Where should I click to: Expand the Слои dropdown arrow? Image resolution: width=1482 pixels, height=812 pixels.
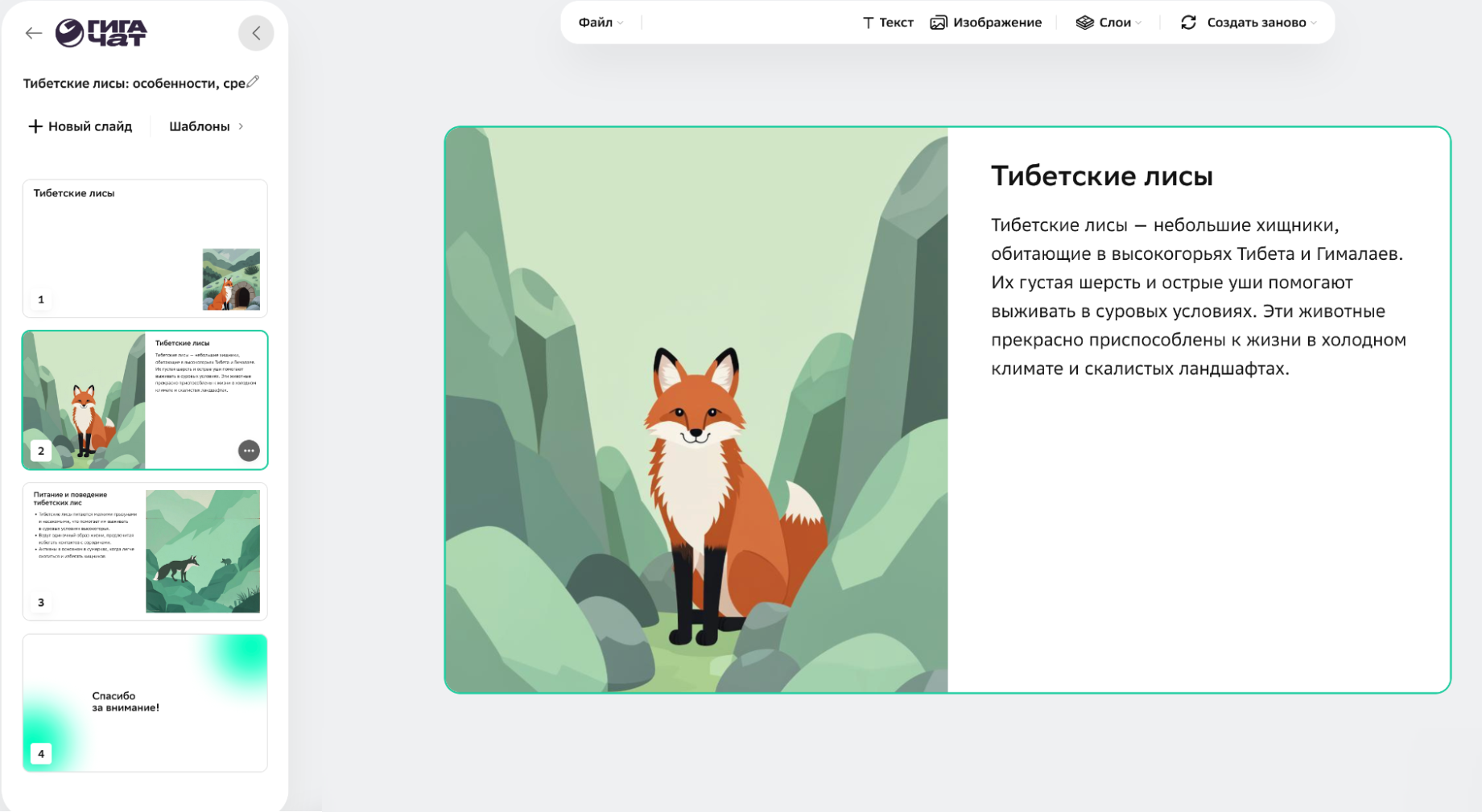tap(1138, 23)
